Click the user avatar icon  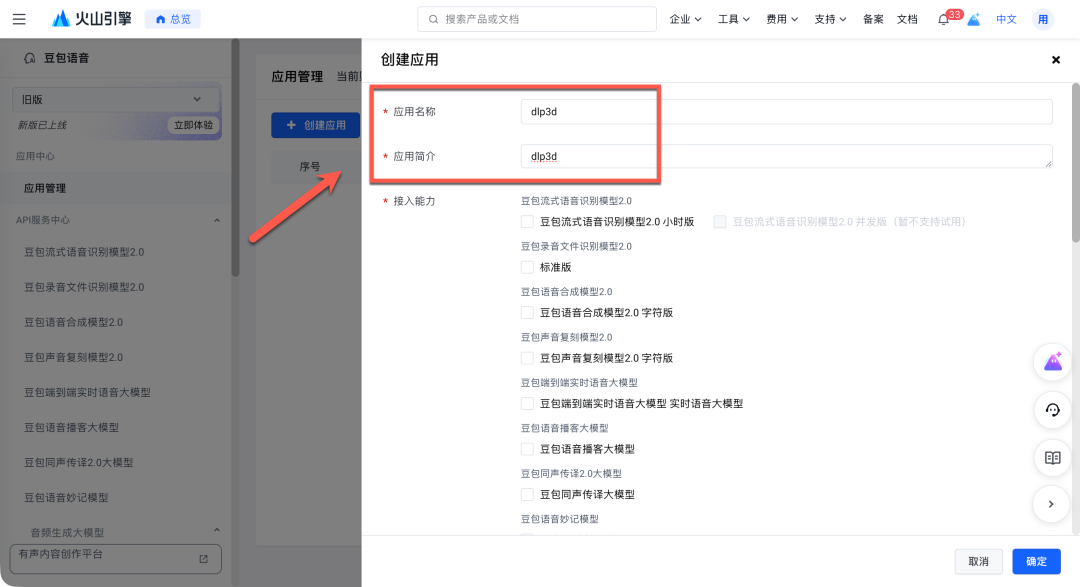[1043, 19]
